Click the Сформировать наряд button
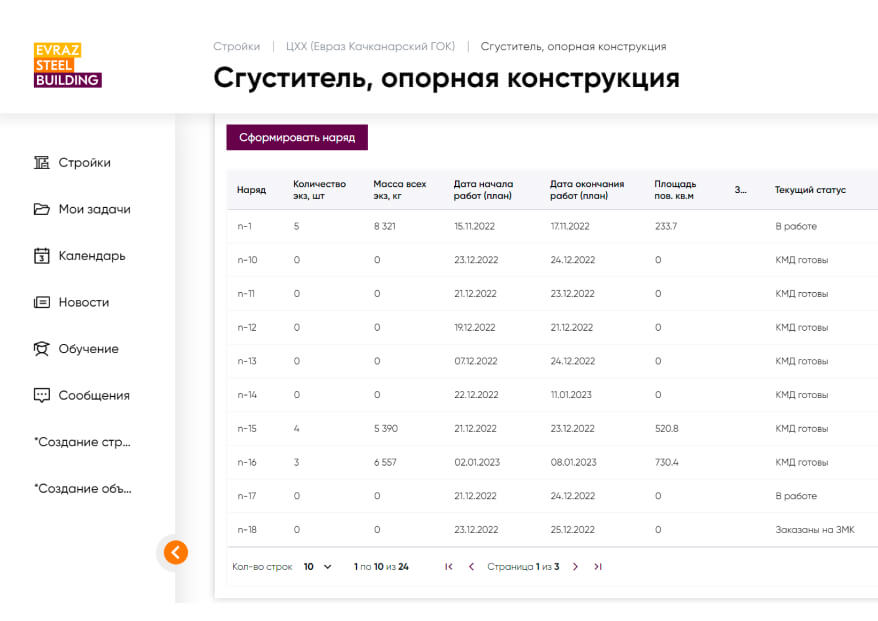 [x=297, y=137]
